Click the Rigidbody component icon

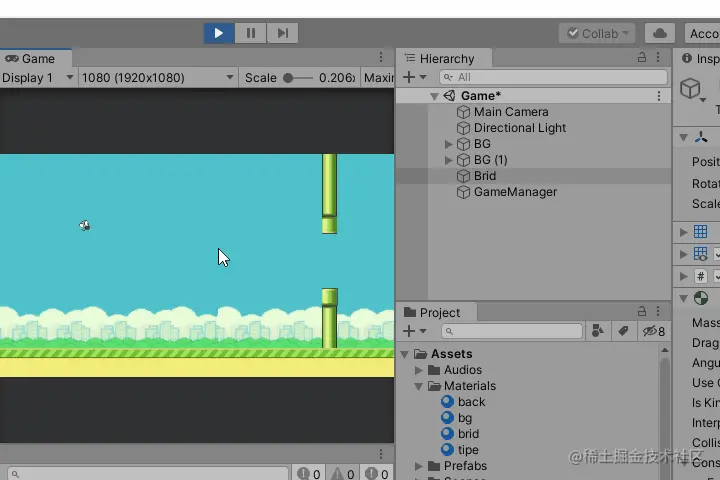pos(701,299)
